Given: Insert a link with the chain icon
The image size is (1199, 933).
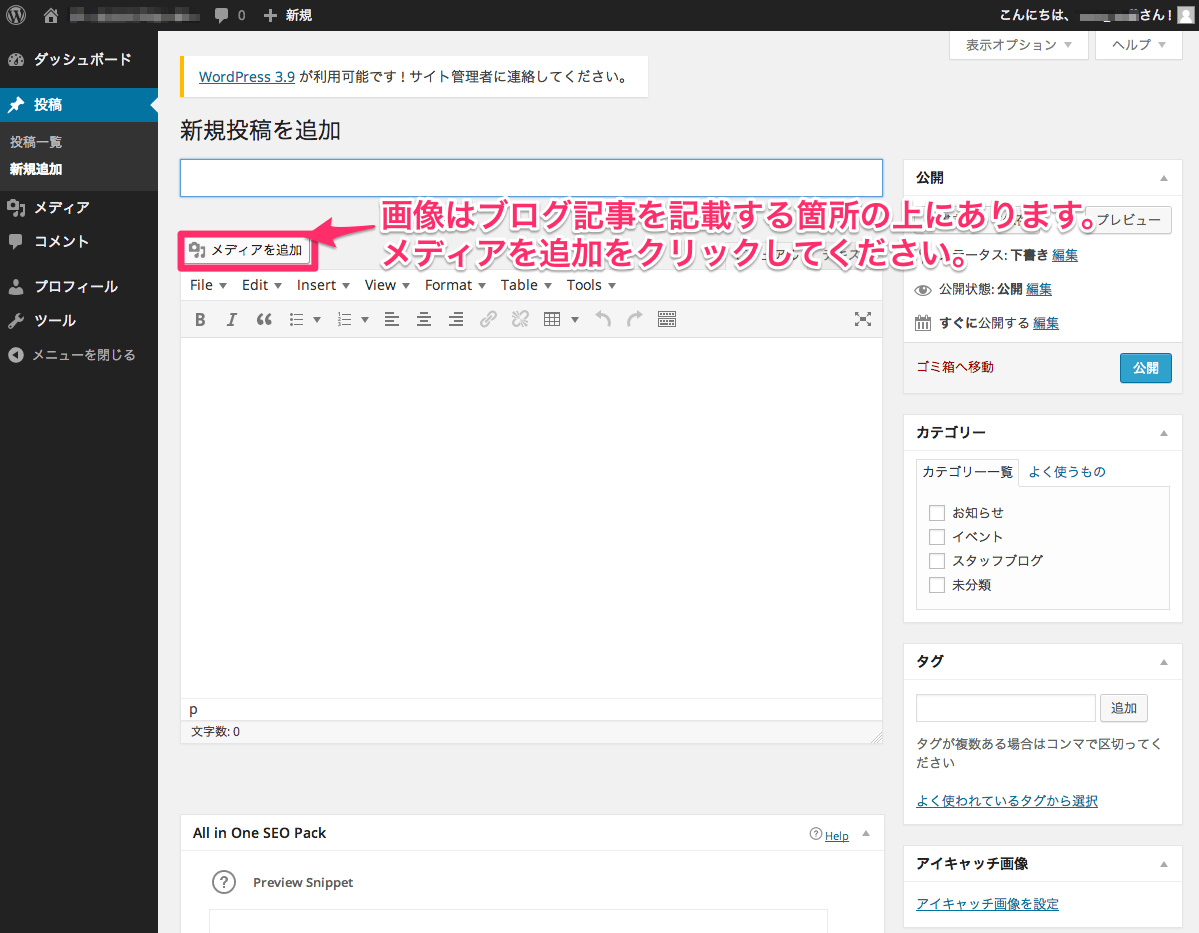Looking at the screenshot, I should [x=488, y=320].
